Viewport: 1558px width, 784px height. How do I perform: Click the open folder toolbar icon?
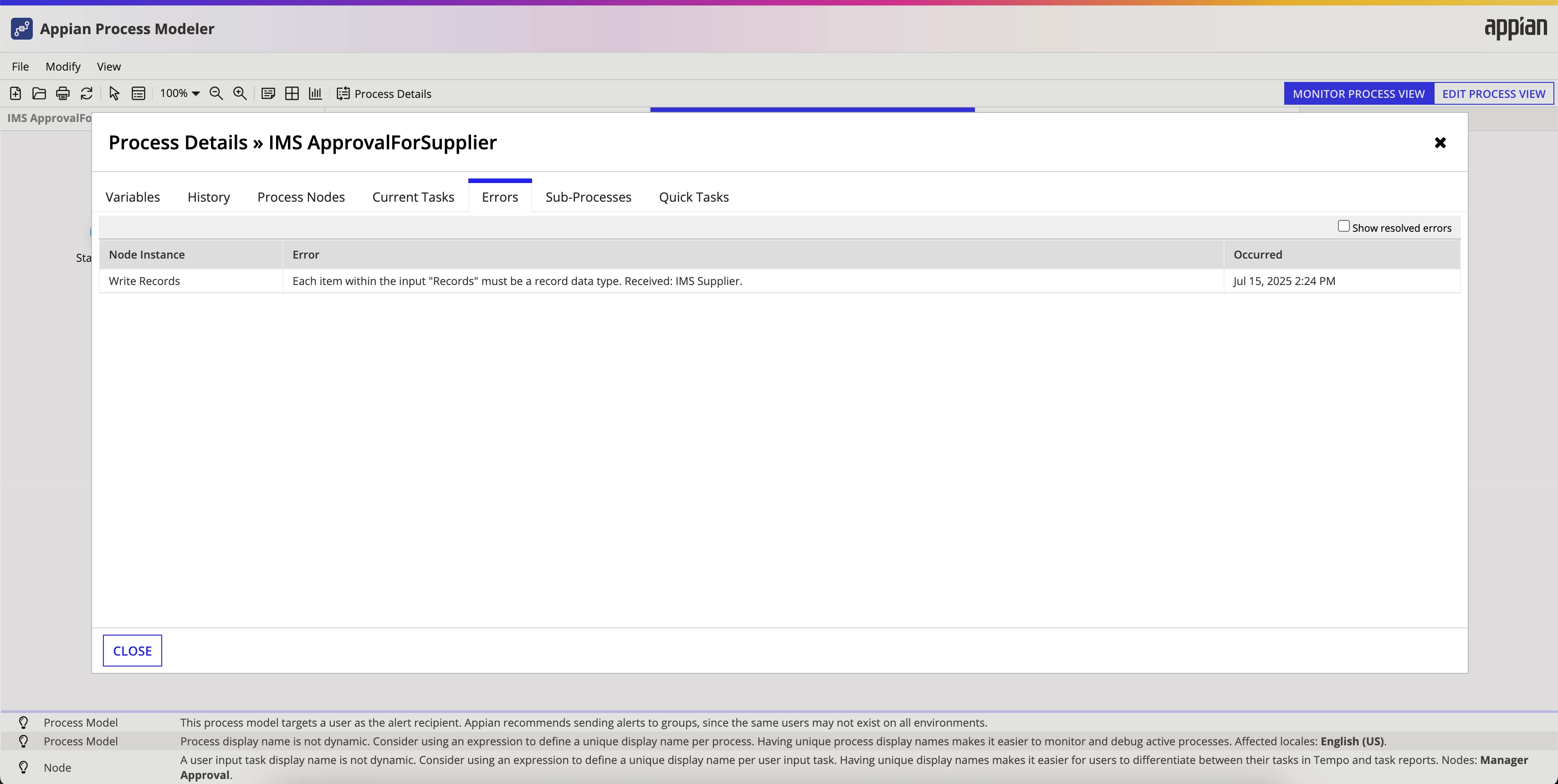point(39,94)
